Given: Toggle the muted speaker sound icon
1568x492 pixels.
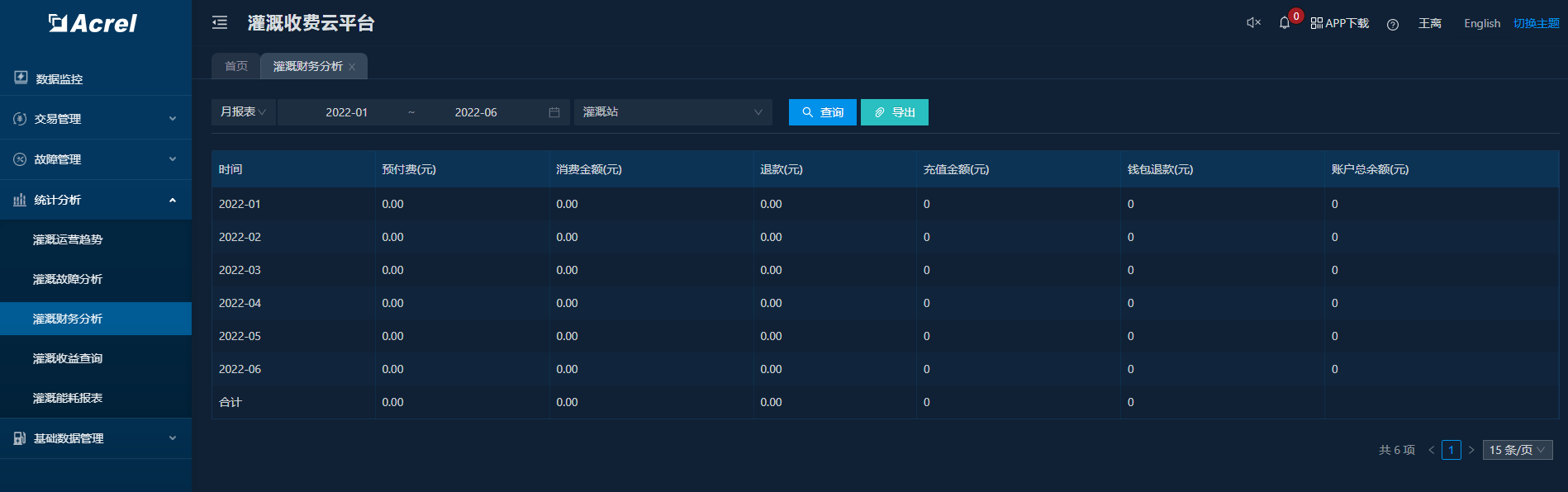Looking at the screenshot, I should pos(1253,23).
